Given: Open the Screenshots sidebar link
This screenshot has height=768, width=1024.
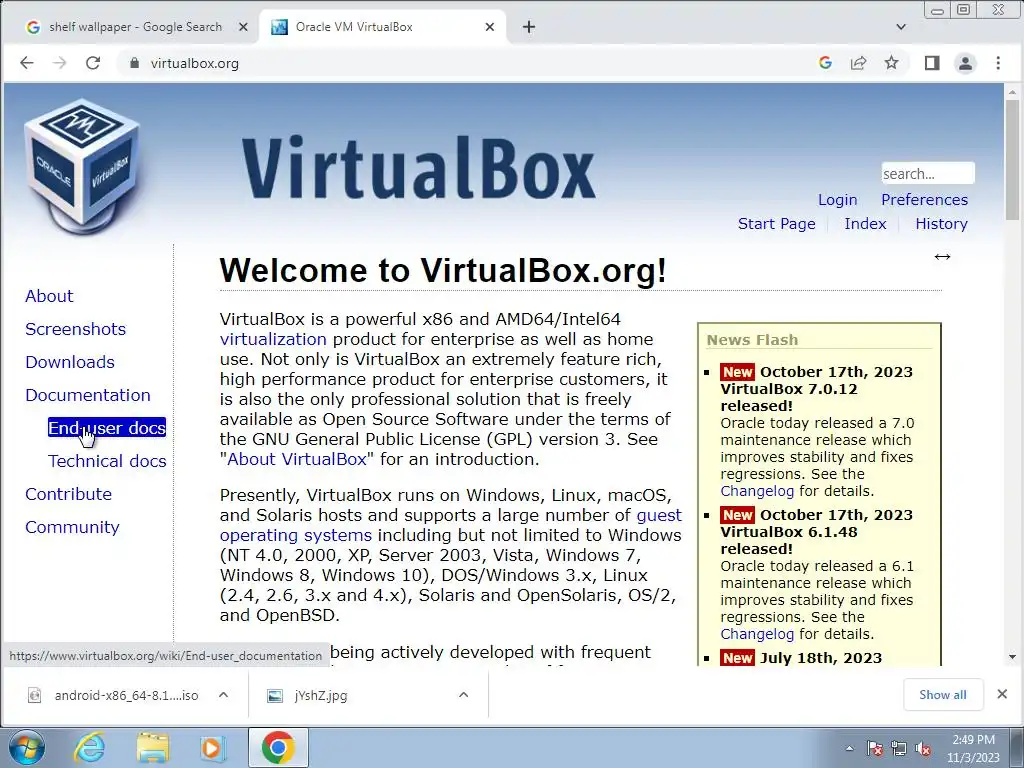Looking at the screenshot, I should 76,329.
